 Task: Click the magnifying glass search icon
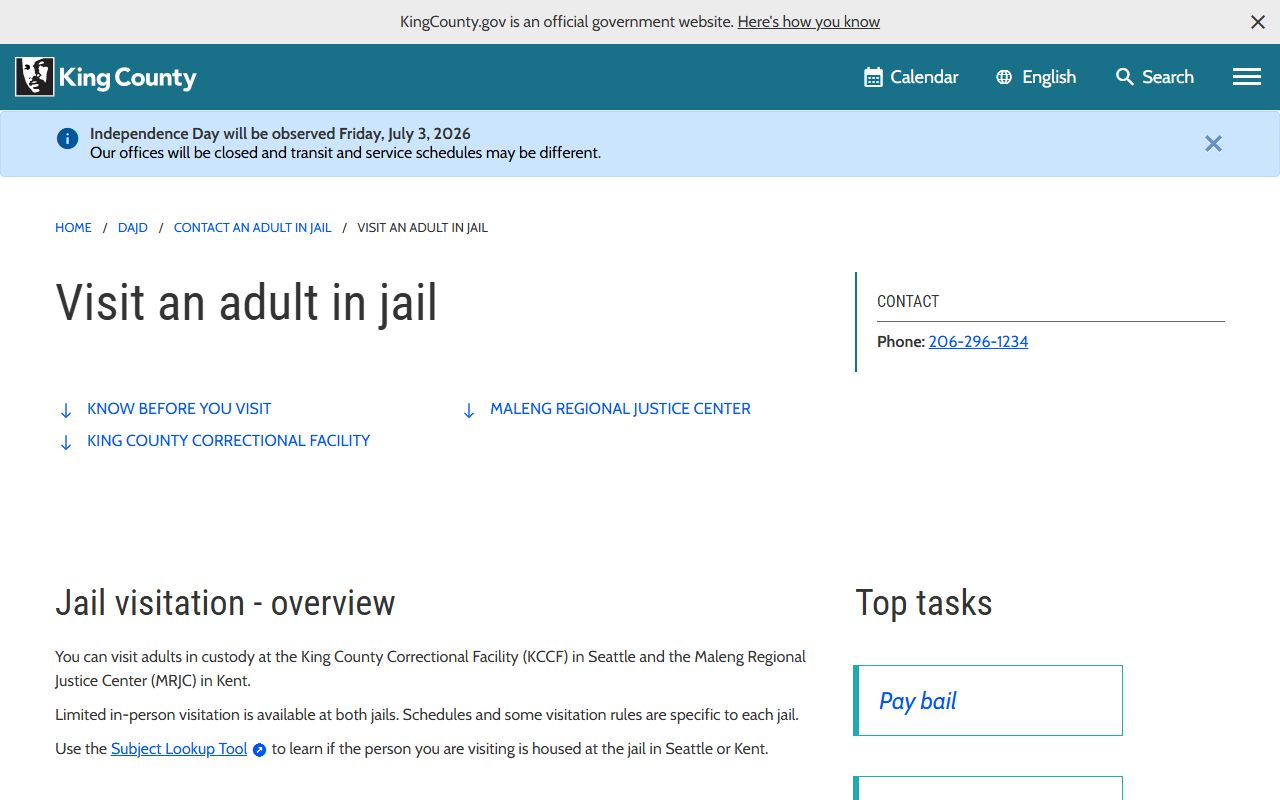[x=1125, y=77]
